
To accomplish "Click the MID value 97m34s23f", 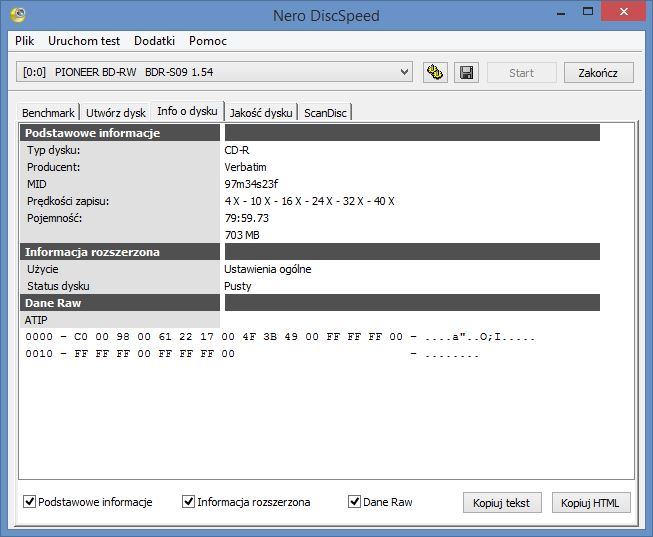I will click(x=251, y=184).
